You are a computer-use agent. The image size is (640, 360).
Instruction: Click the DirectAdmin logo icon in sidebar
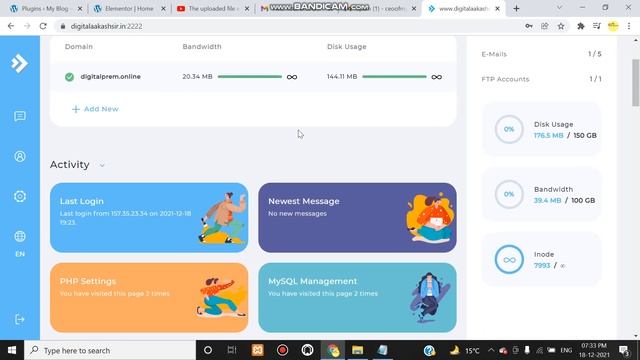click(19, 63)
